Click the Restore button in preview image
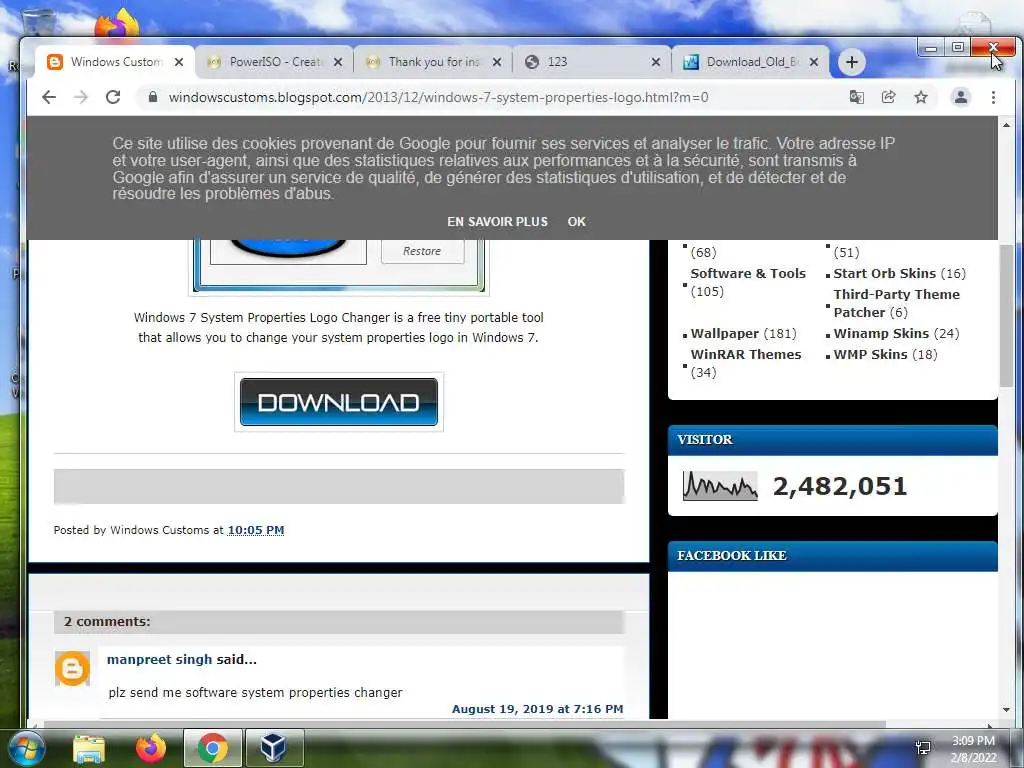 (x=423, y=251)
